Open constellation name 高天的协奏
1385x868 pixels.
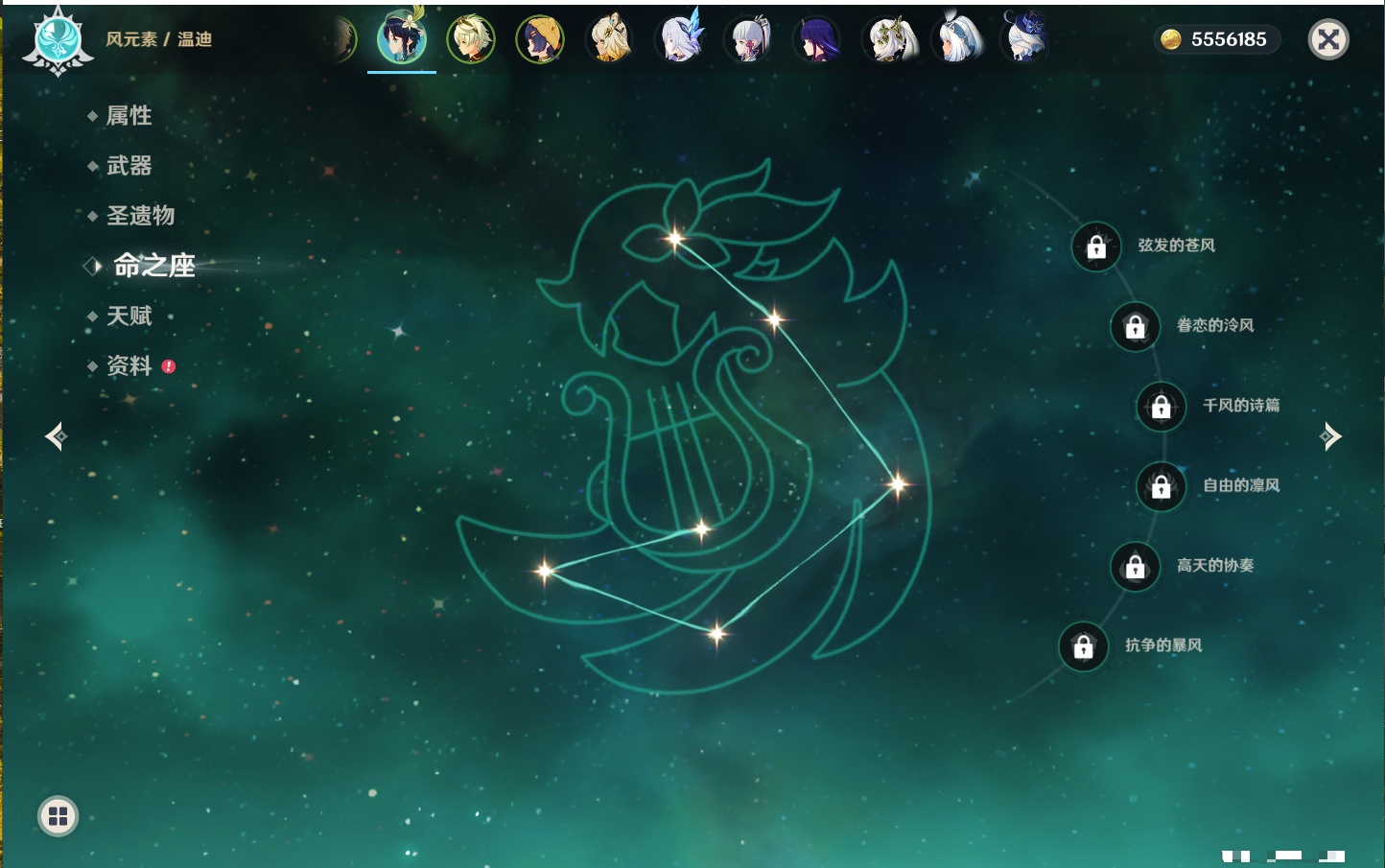coord(1215,565)
